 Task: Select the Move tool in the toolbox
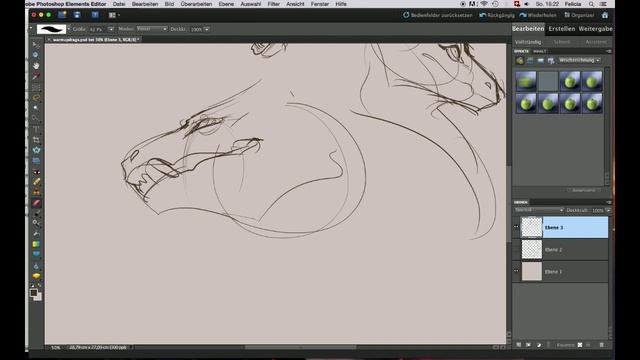(36, 44)
